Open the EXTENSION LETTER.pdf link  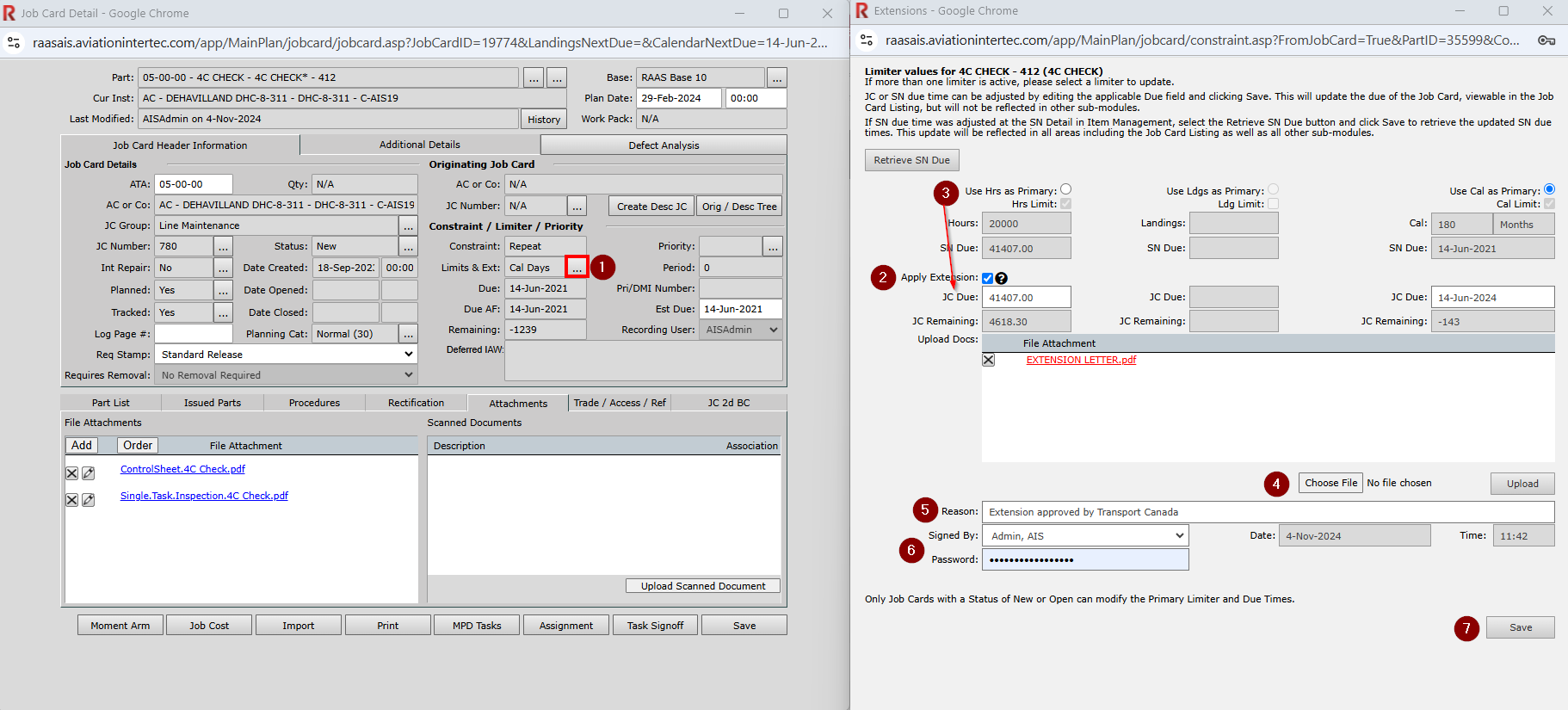1081,360
